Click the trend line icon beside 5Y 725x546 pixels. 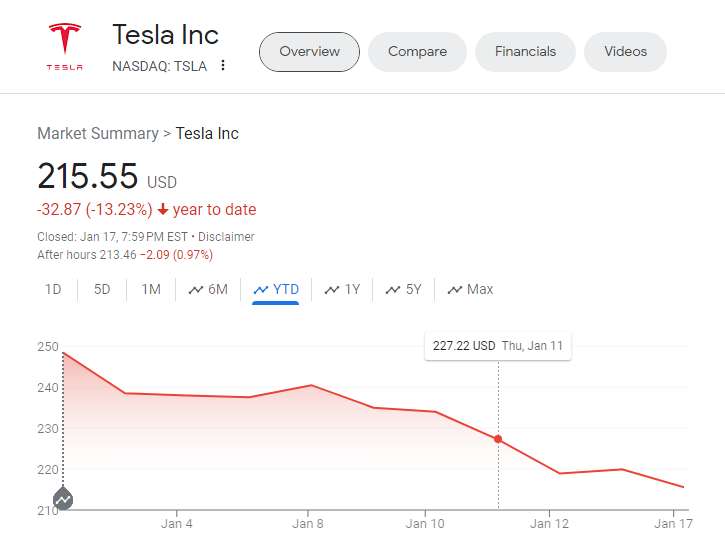[x=393, y=290]
